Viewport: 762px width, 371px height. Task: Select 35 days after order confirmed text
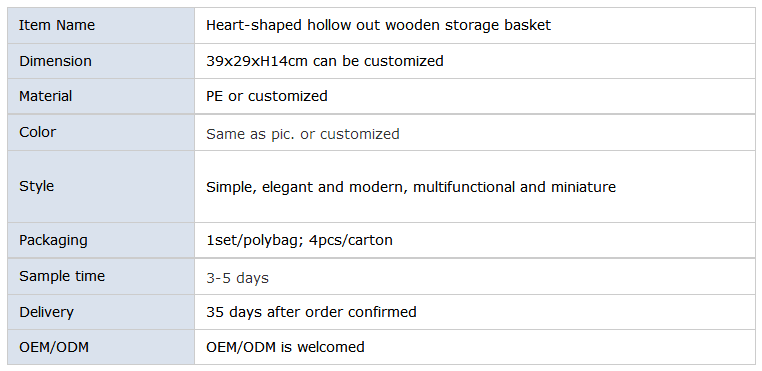point(311,312)
